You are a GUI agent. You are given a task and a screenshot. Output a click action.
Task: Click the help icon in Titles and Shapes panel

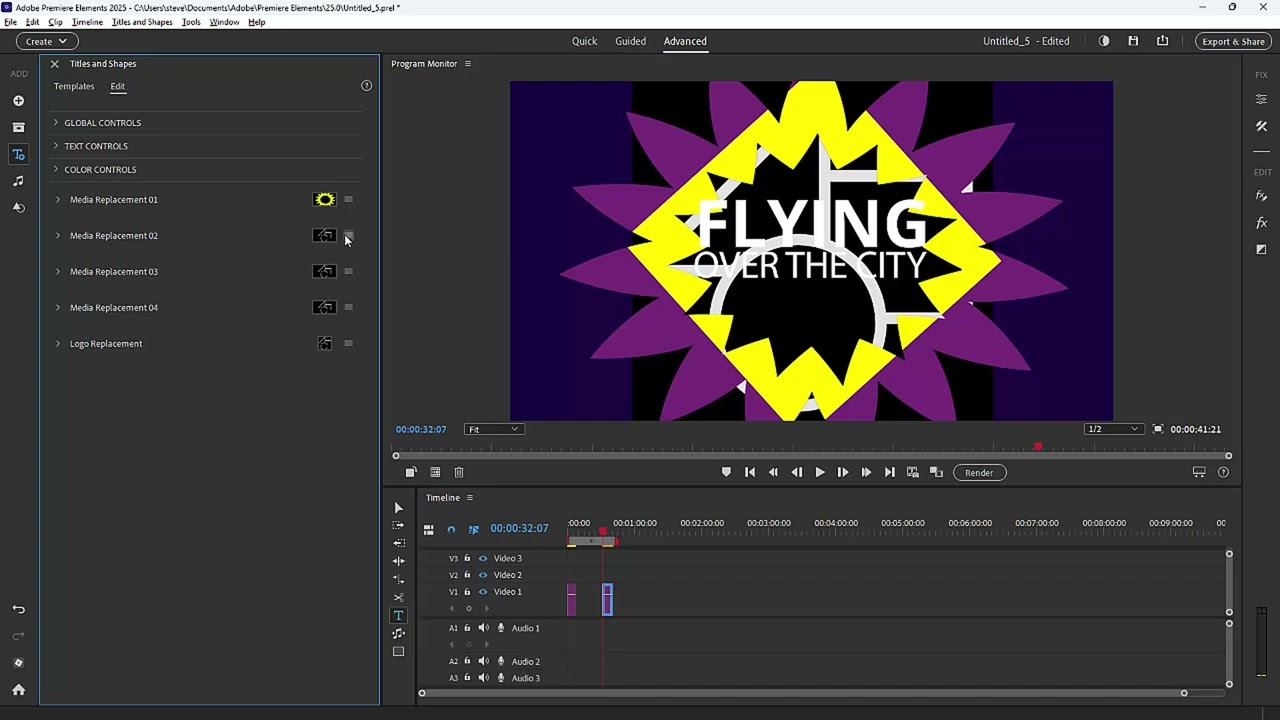pos(366,86)
